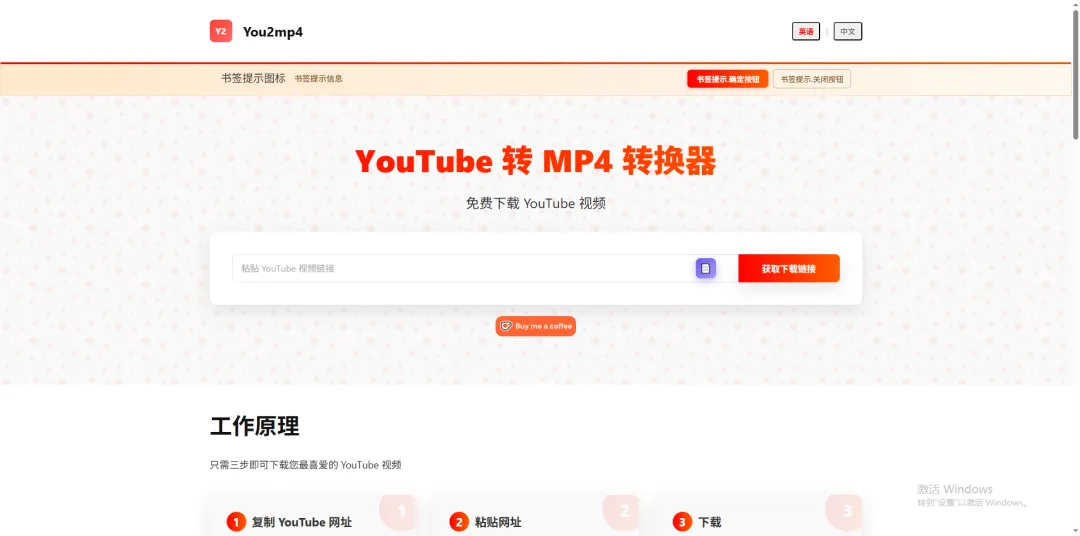
Task: Select step 3 下载 card
Action: (x=758, y=515)
